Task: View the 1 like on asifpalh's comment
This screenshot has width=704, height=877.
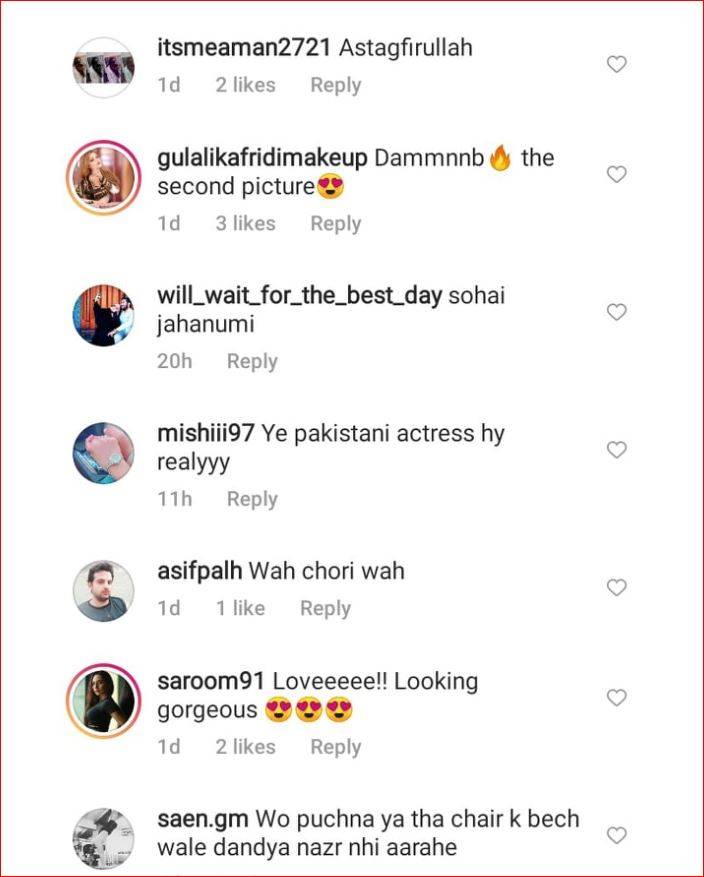Action: pos(240,608)
